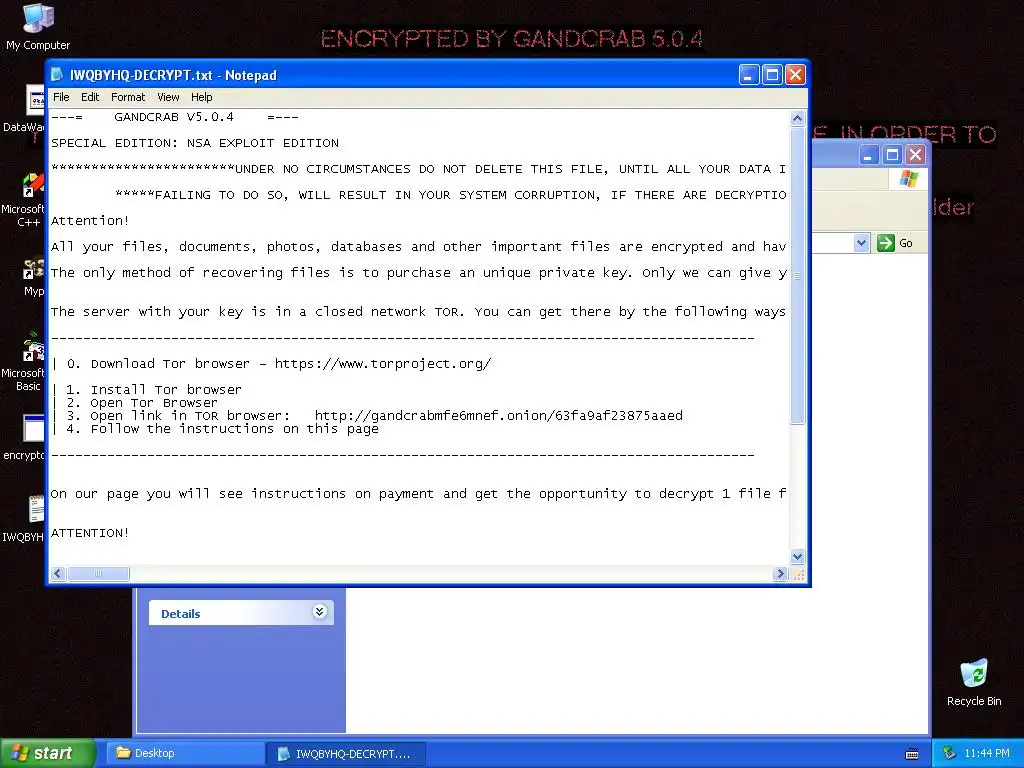Click the Details panel header
The image size is (1024, 768).
[x=241, y=613]
